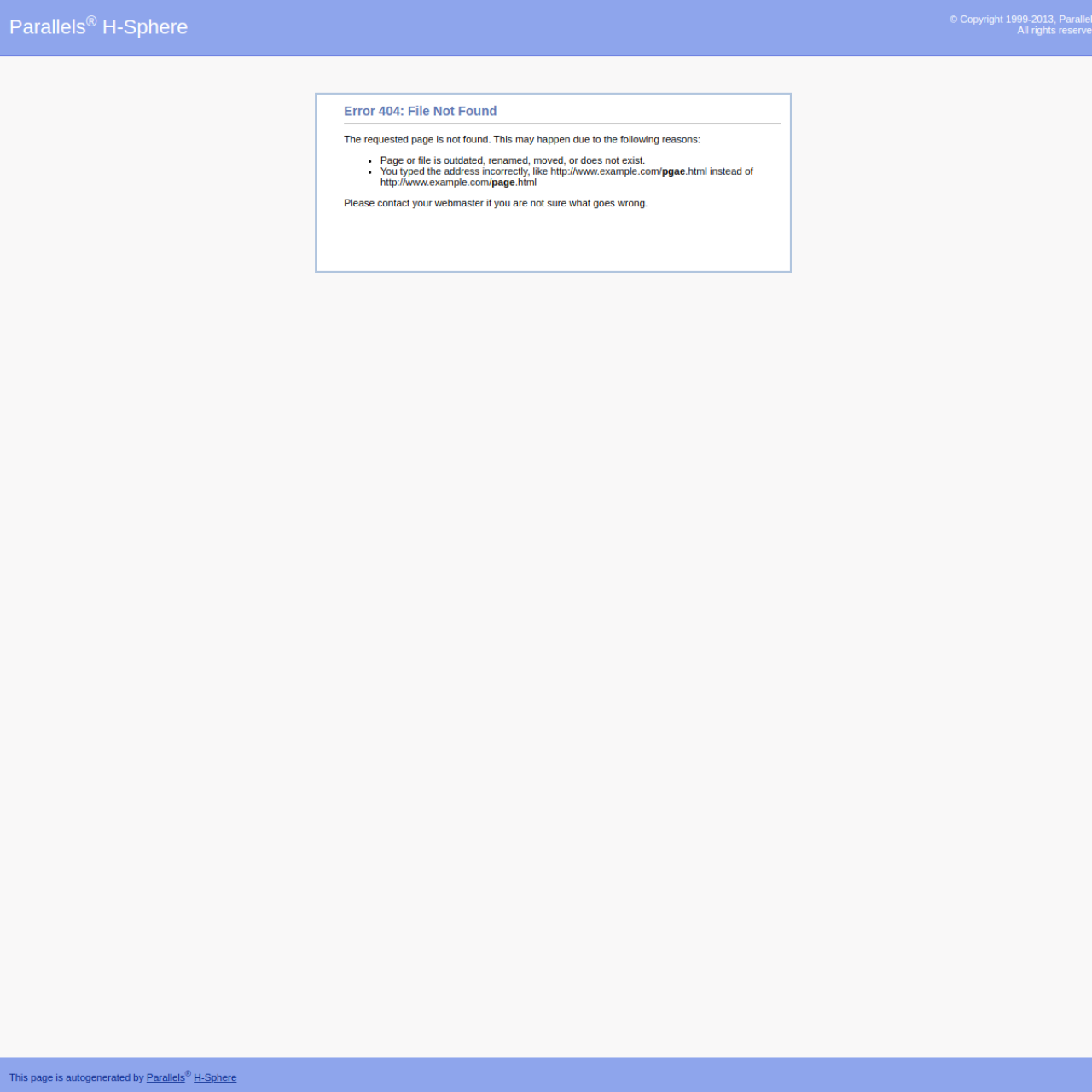Open the H-Sphere link in footer
Image resolution: width=1092 pixels, height=1092 pixels.
(x=215, y=1077)
